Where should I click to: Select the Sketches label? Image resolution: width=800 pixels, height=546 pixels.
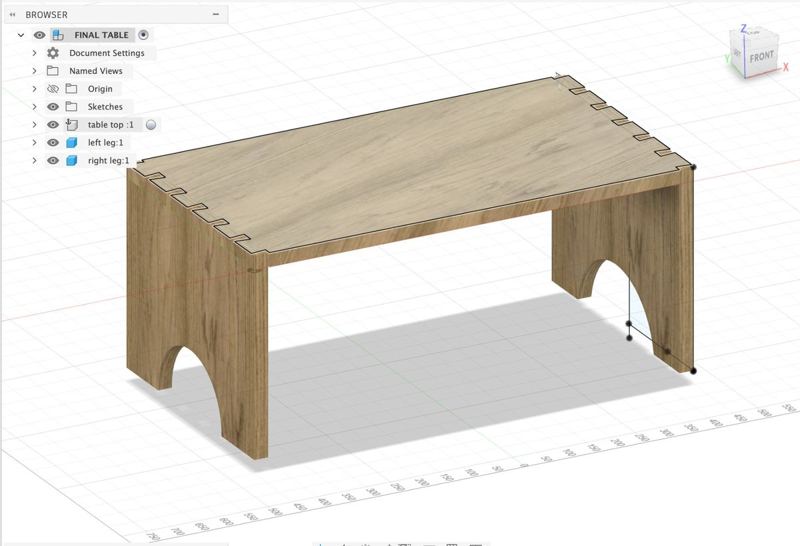(105, 107)
